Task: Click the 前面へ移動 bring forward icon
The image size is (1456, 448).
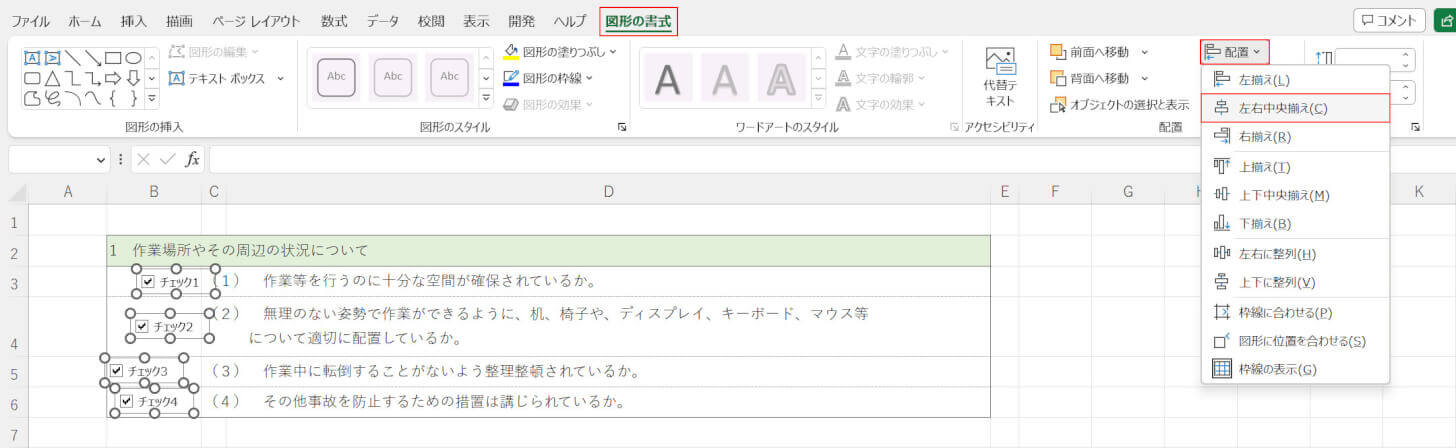Action: pyautogui.click(x=1059, y=52)
